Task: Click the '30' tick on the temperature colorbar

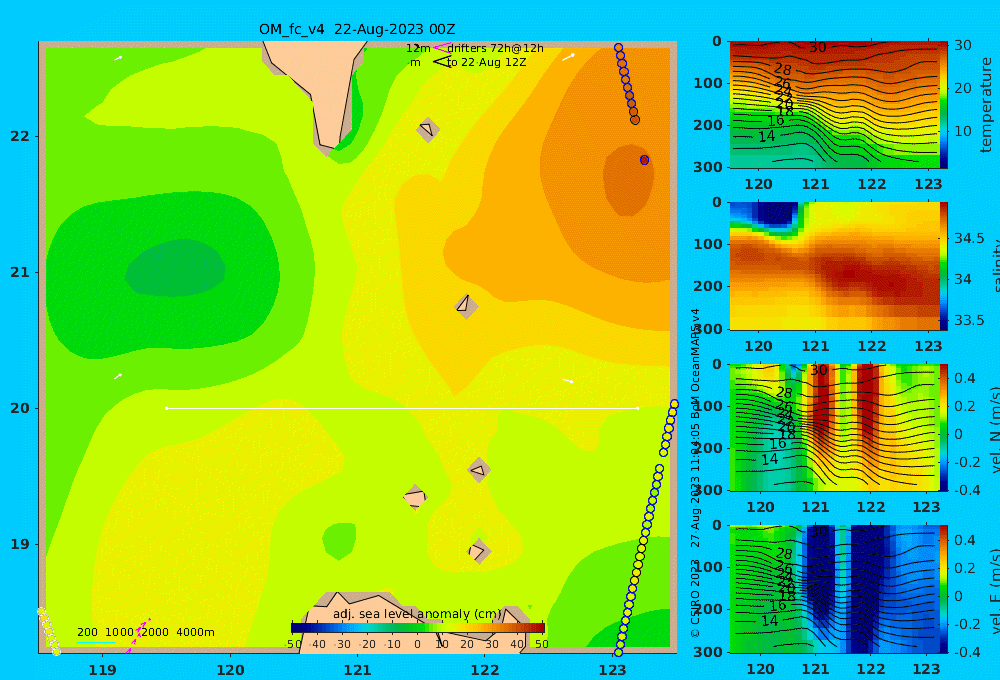Action: coord(963,45)
